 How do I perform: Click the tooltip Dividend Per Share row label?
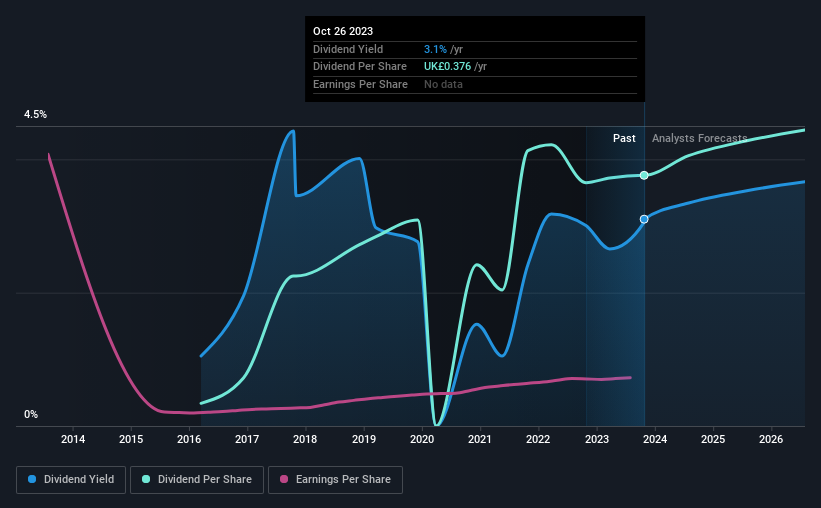pyautogui.click(x=360, y=67)
